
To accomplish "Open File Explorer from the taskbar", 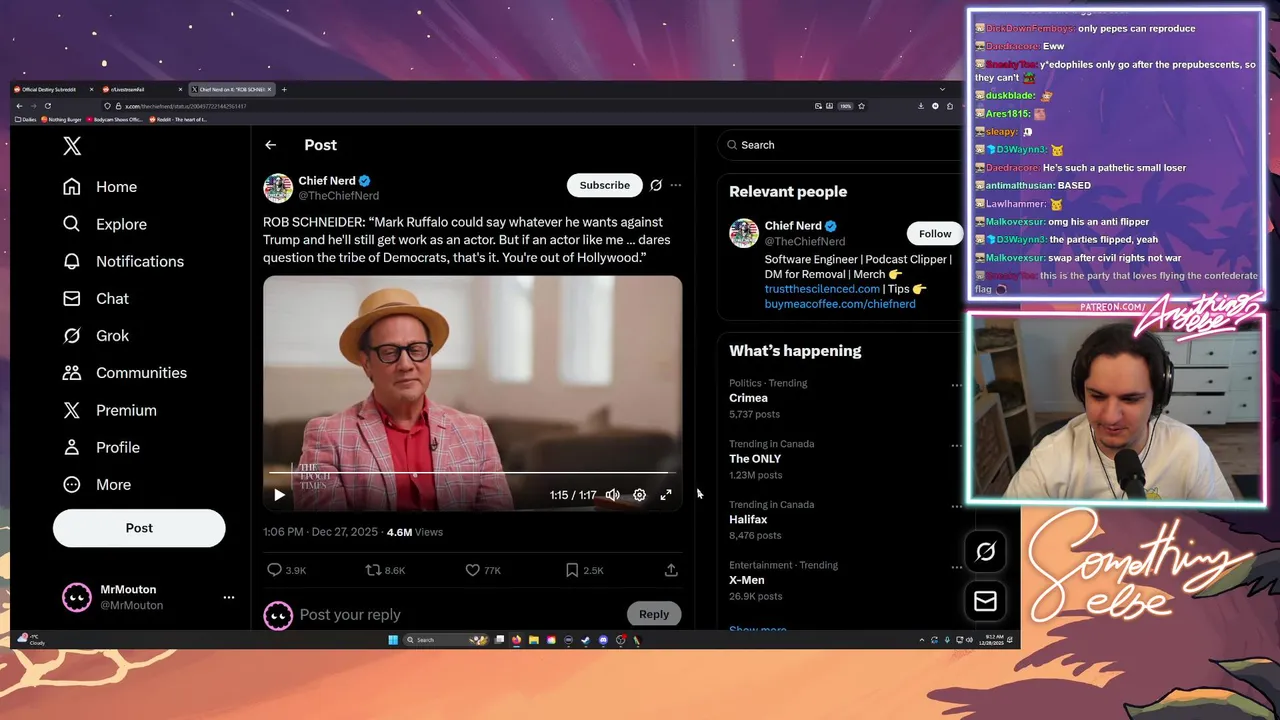I will click(534, 640).
